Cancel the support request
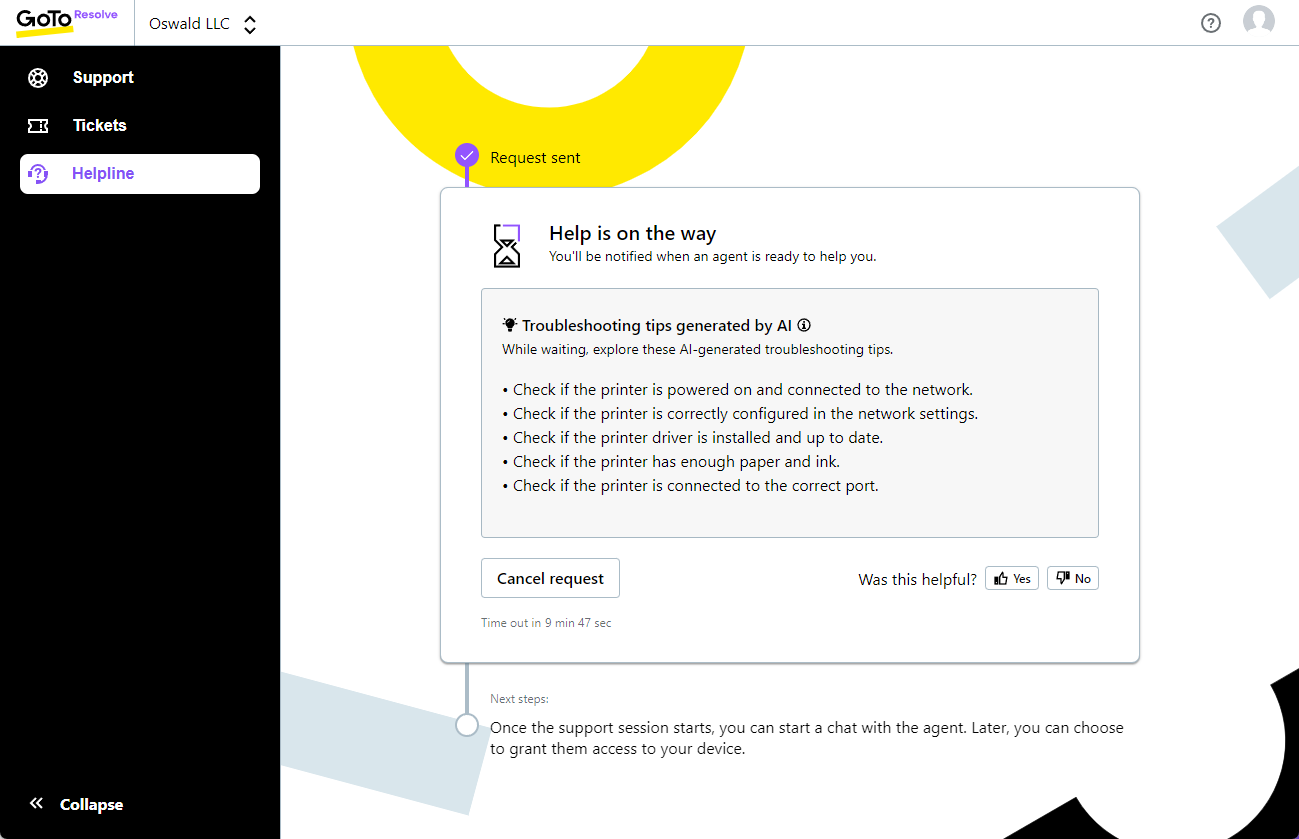Screen dimensions: 1299x839 point(550,578)
